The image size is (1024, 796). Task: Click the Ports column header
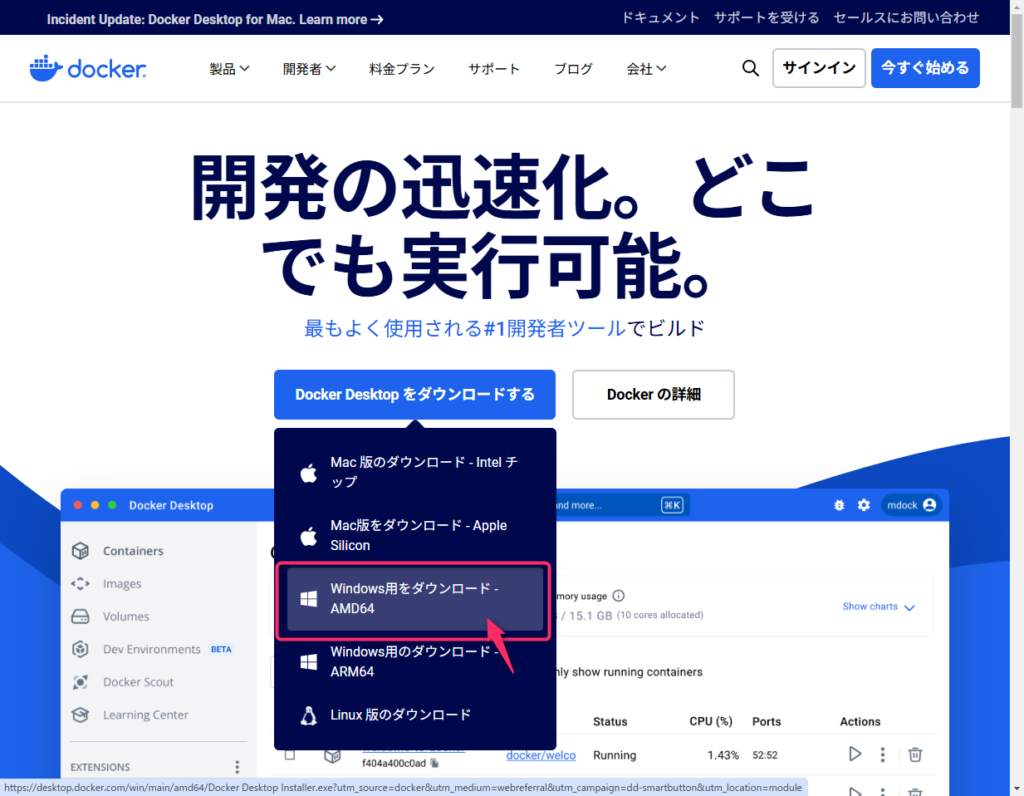[767, 722]
